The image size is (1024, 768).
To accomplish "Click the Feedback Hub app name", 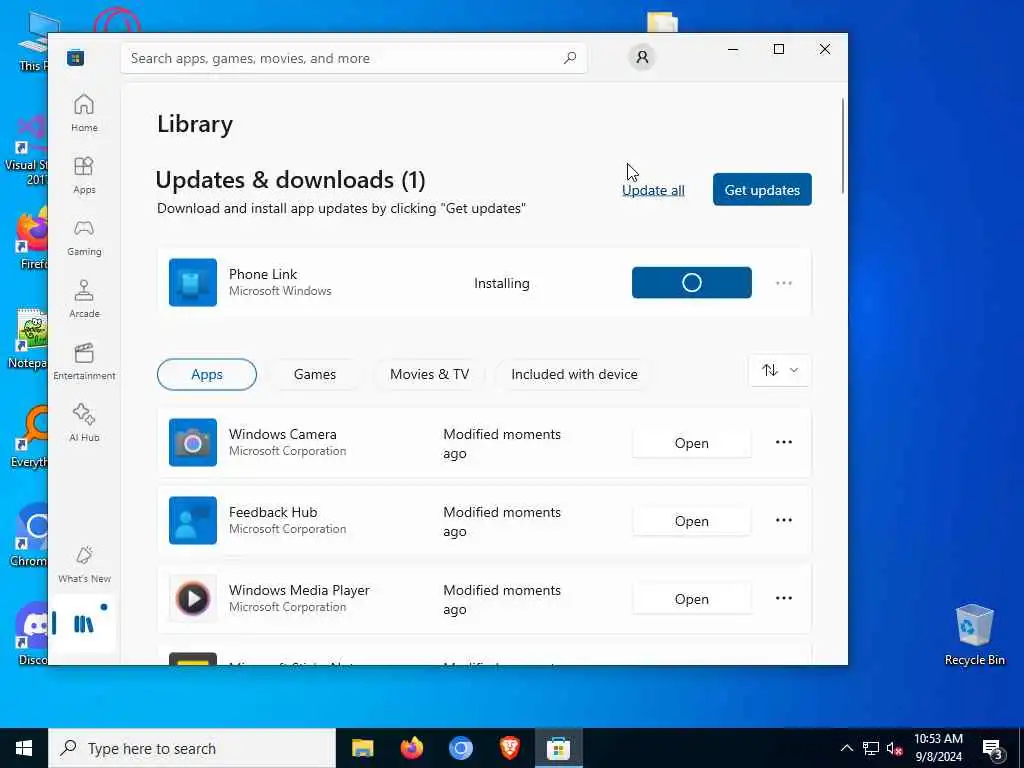I will coord(273,512).
